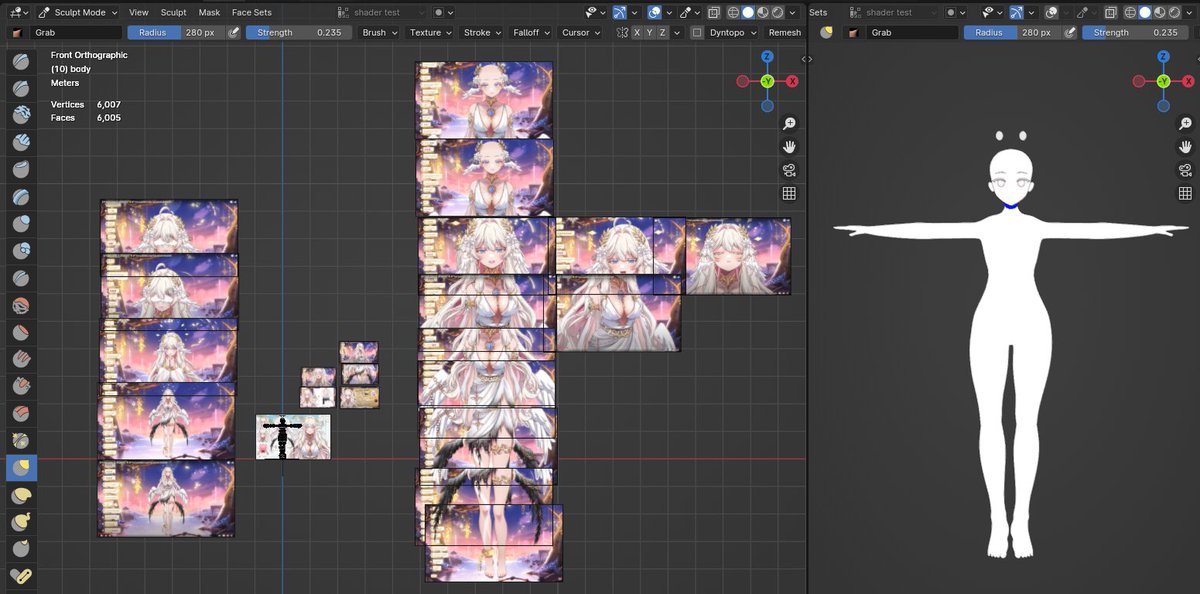Select the Clay brush tool
This screenshot has width=1200, height=594.
point(21,116)
